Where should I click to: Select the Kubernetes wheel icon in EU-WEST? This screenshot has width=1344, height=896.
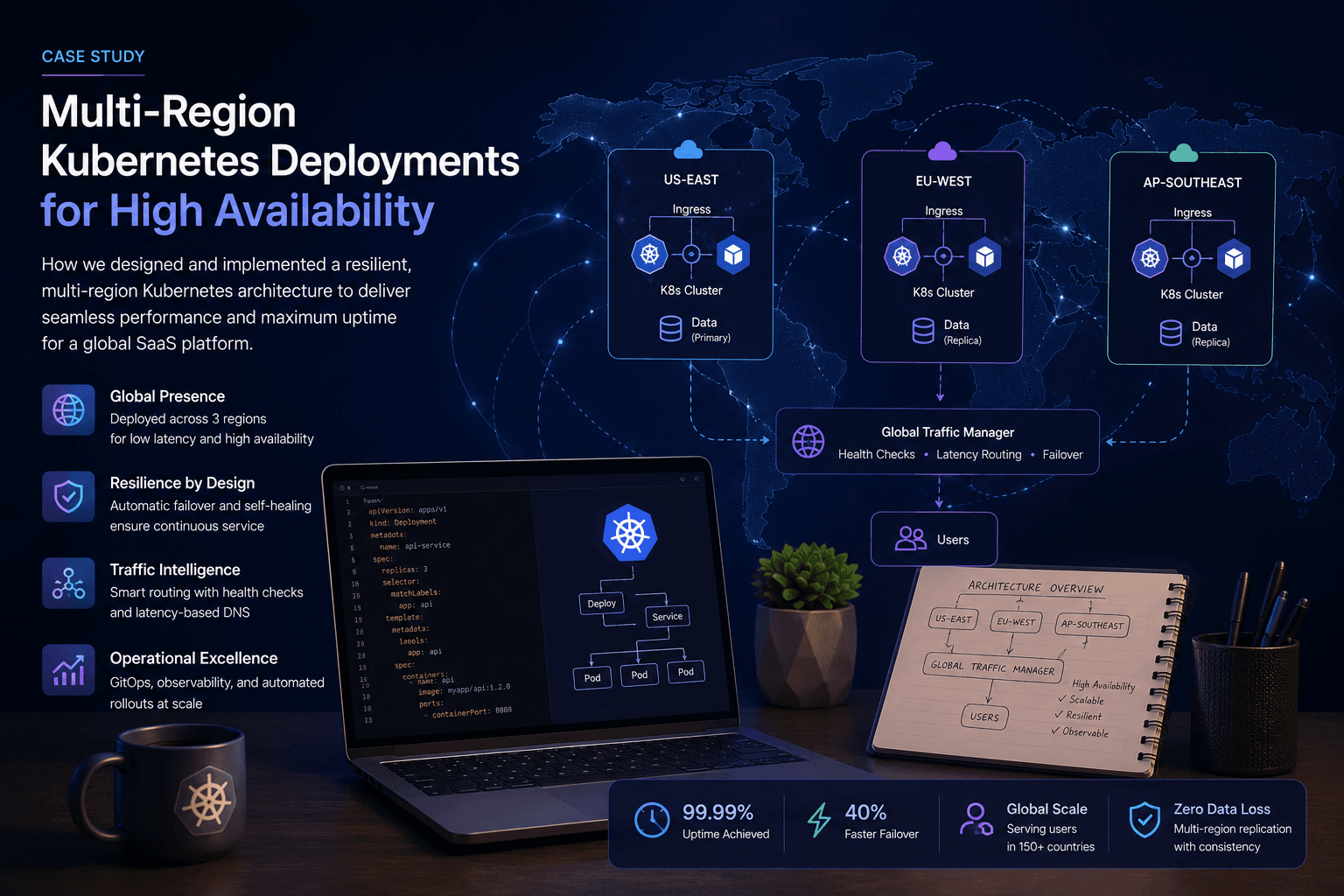[x=902, y=256]
